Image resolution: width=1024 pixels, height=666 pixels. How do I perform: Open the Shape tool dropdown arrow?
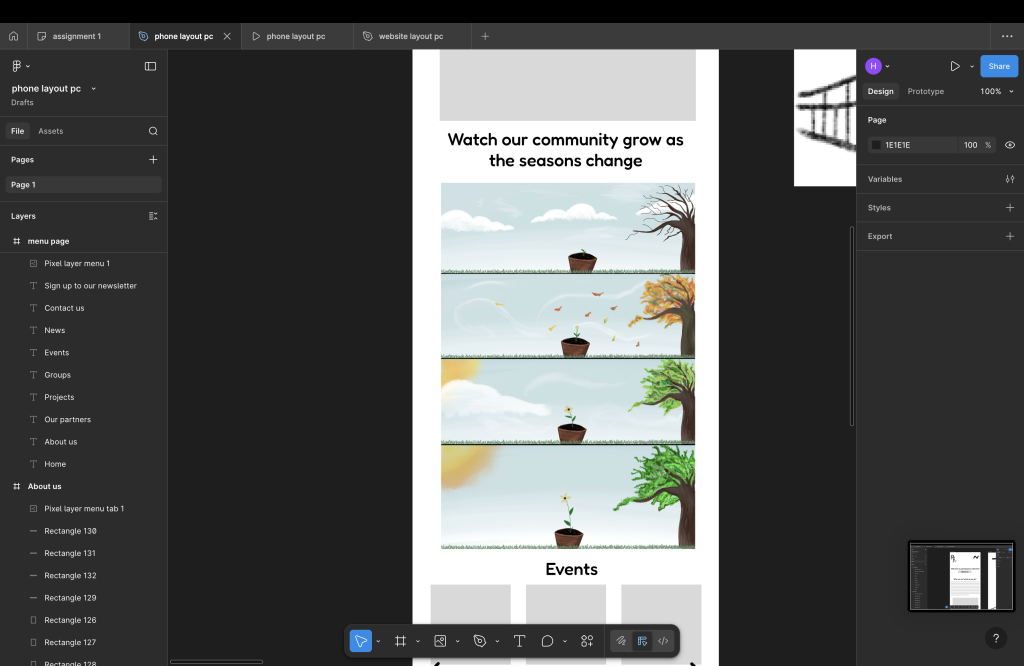pyautogui.click(x=457, y=641)
